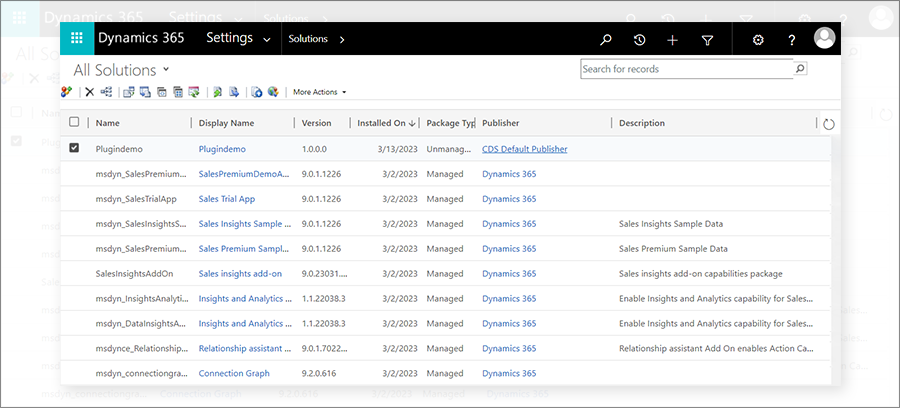Image resolution: width=900 pixels, height=408 pixels.
Task: Open advanced find filter icon
Action: [708, 40]
